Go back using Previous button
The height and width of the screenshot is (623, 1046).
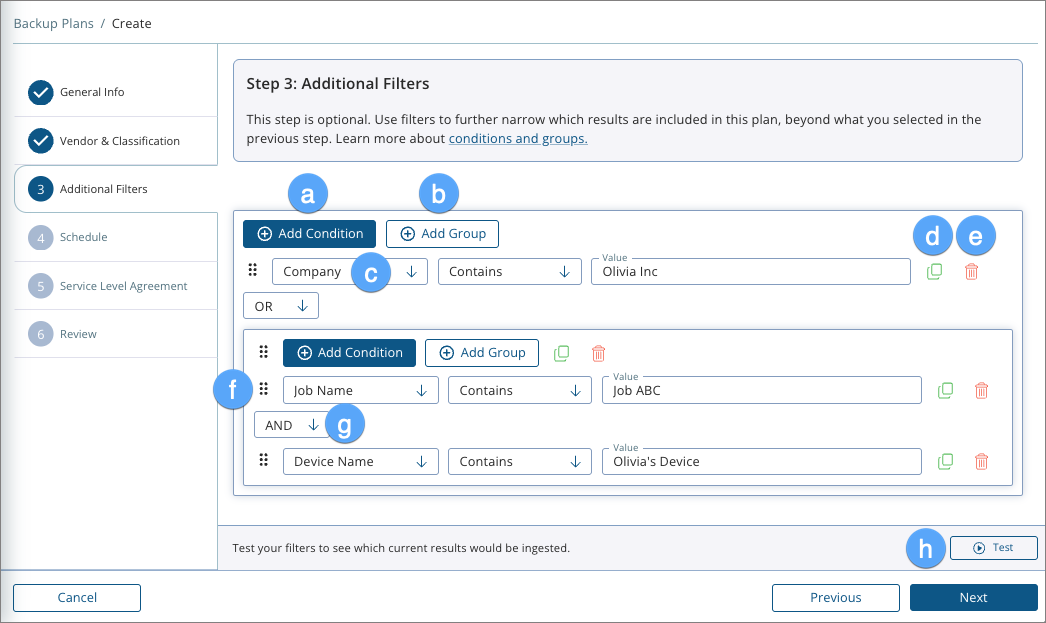[835, 597]
